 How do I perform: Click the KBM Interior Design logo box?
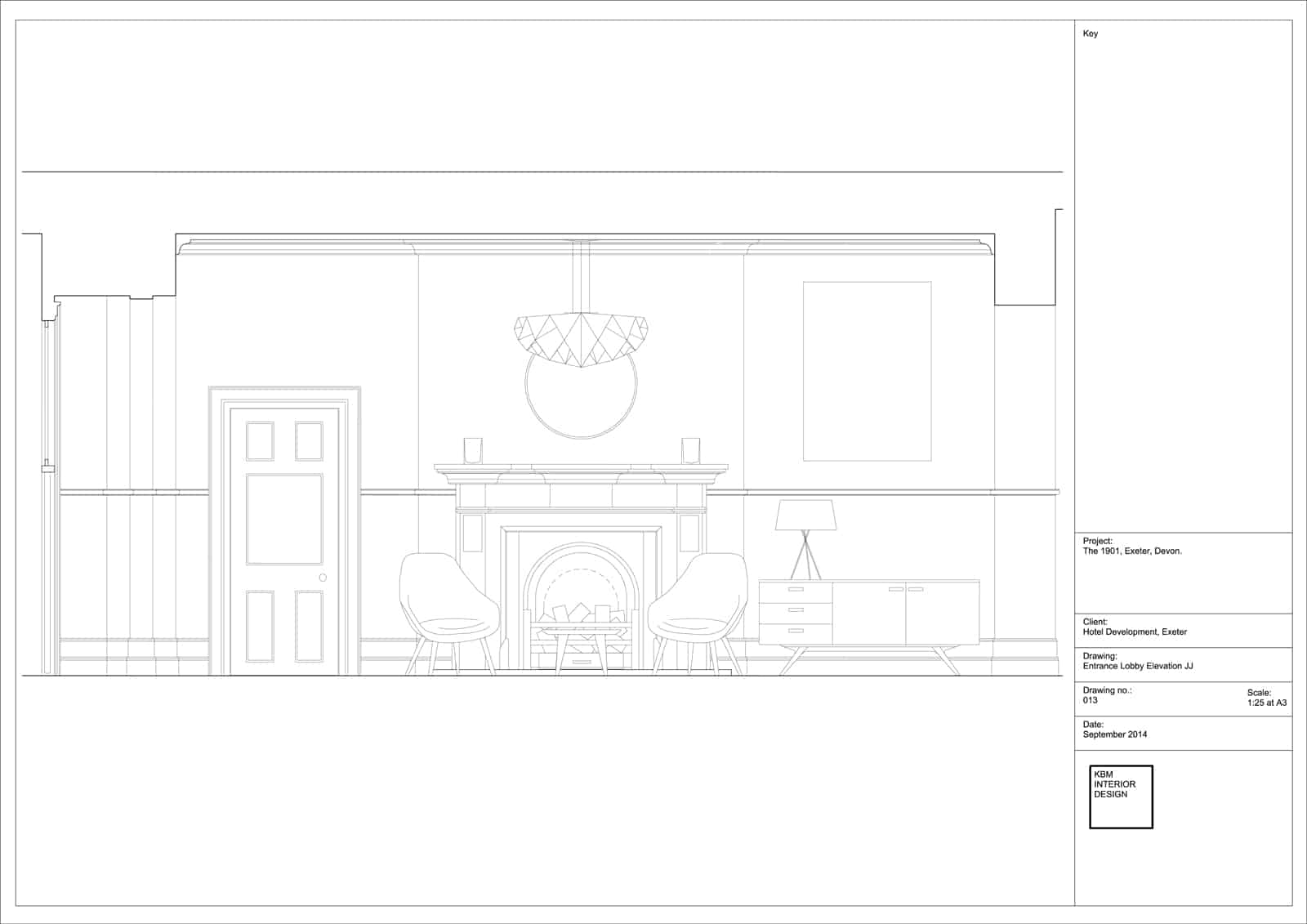[x=1121, y=797]
